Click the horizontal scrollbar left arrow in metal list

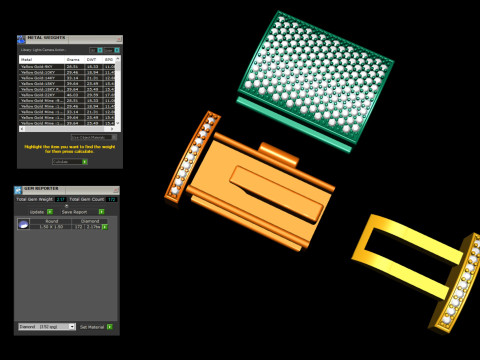coord(22,128)
